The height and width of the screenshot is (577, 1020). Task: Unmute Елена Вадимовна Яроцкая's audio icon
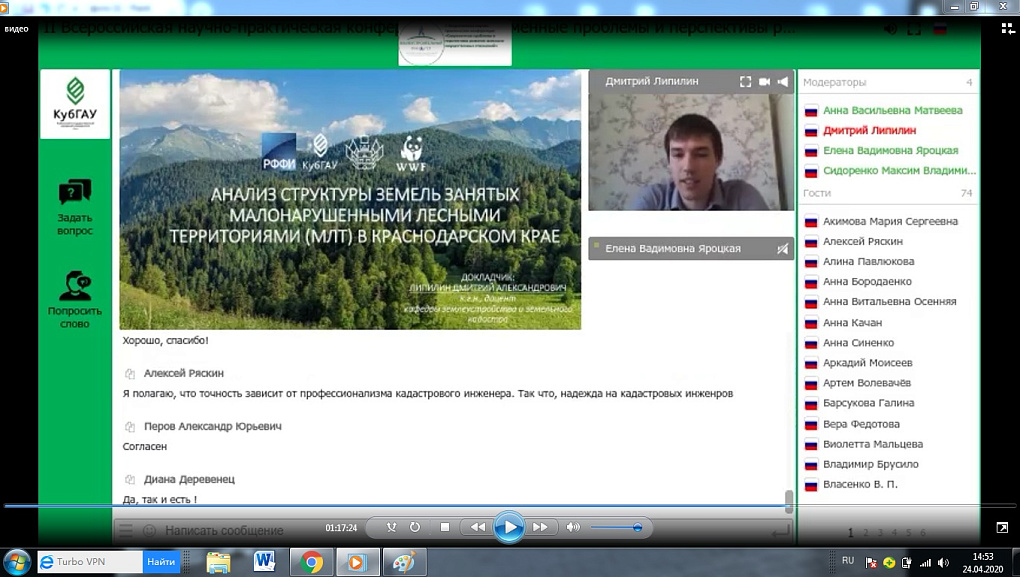coord(782,248)
